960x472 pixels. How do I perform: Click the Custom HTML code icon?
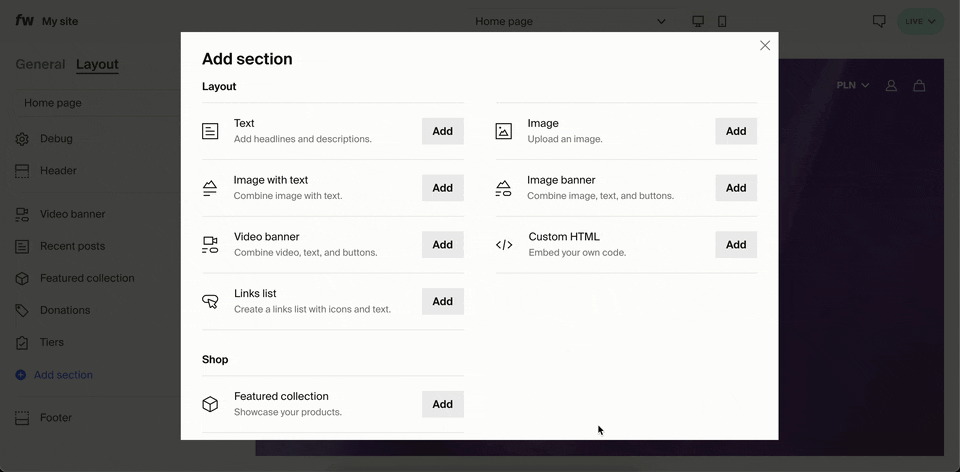click(504, 245)
